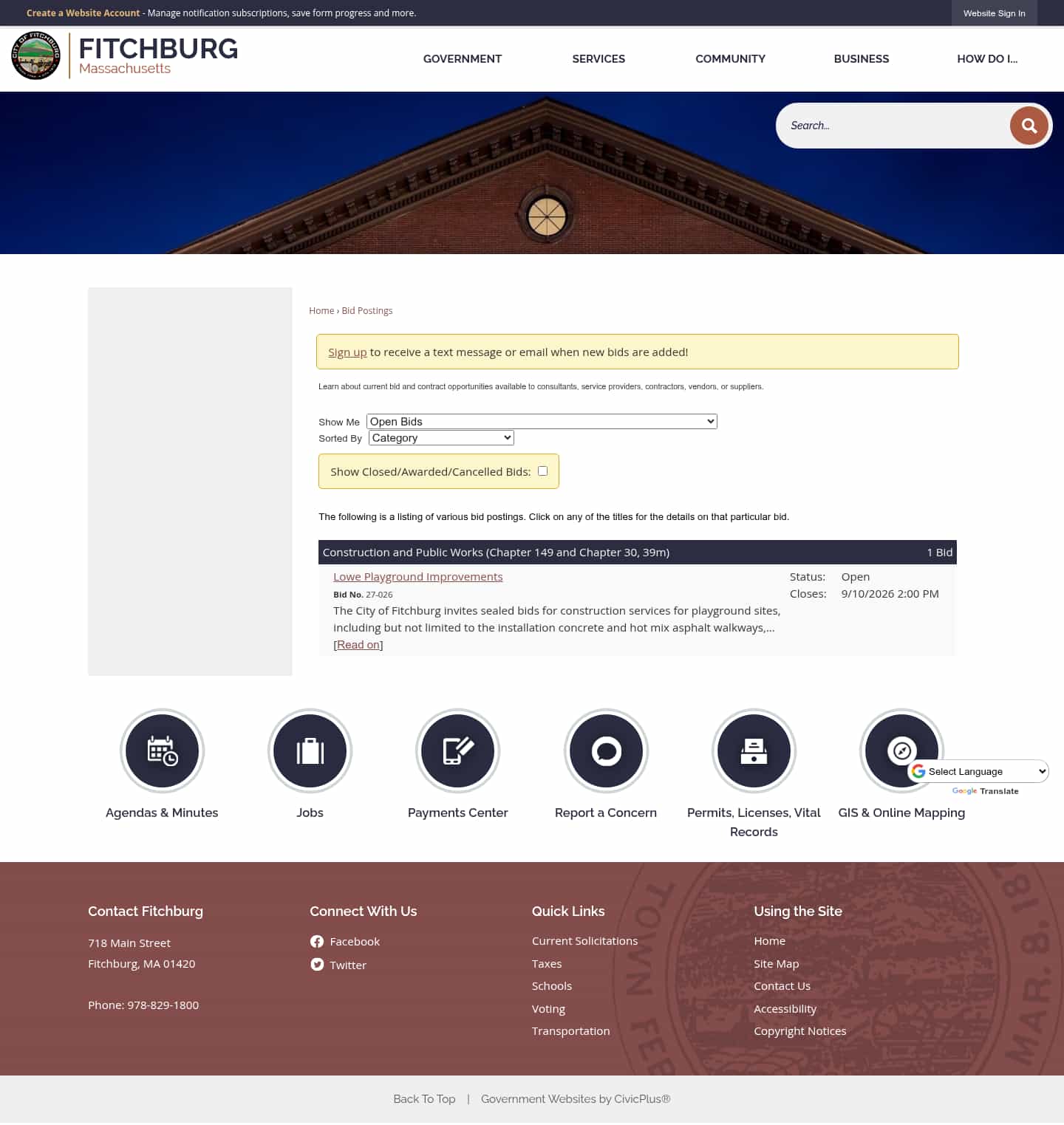Click the Jobs label
The height and width of the screenshot is (1125, 1064).
pyautogui.click(x=310, y=813)
